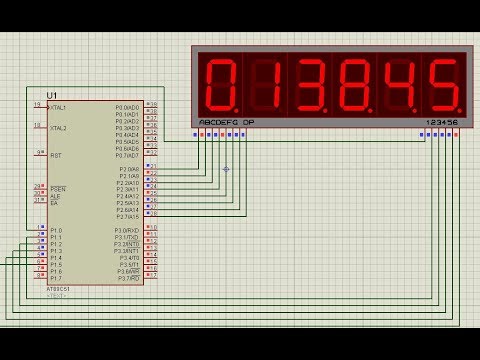Click the P0.7/AD7 pin label
This screenshot has height=360, width=480.
pyautogui.click(x=127, y=155)
